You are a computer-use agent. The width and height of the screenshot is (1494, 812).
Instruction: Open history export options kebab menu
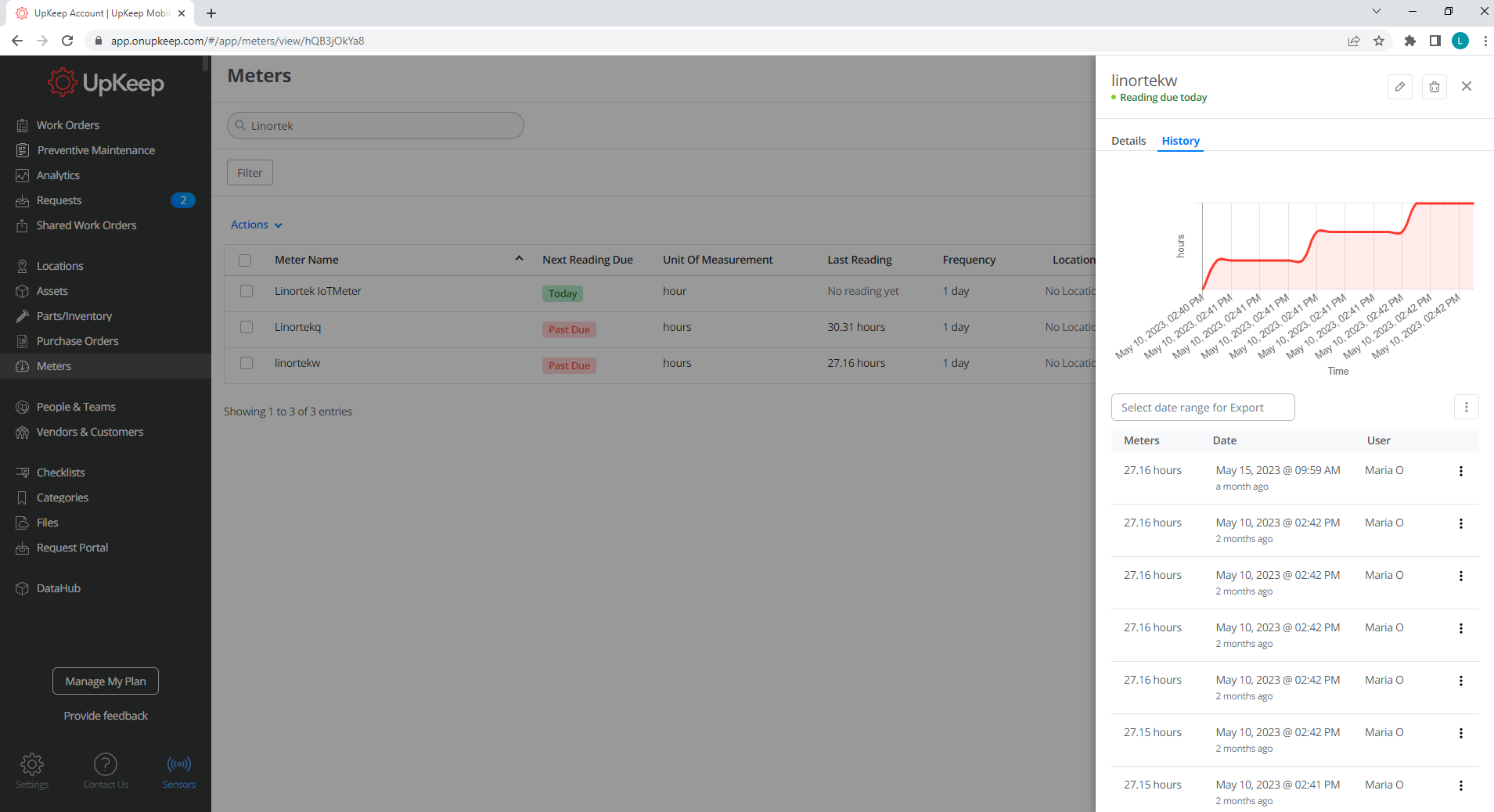click(x=1467, y=407)
